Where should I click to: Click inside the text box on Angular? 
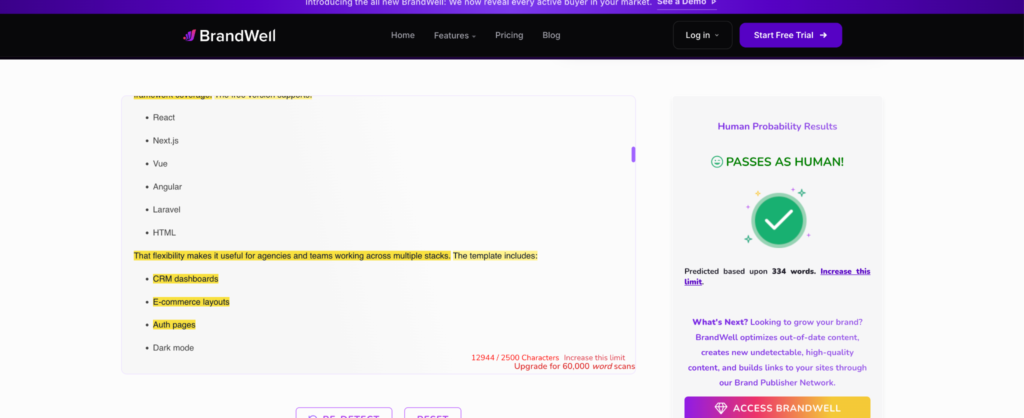[x=167, y=187]
